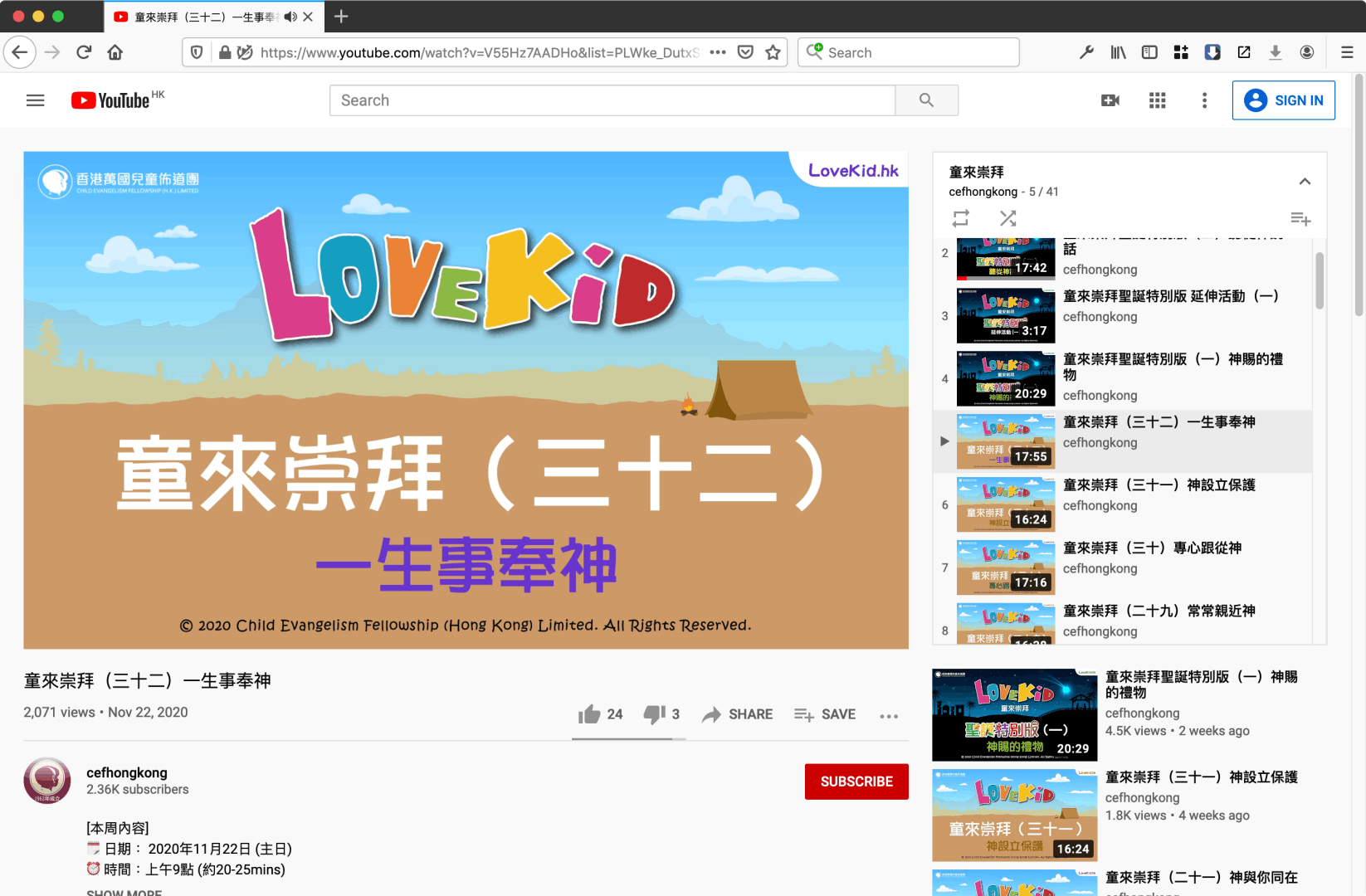1366x896 pixels.
Task: Save page to Pocket icon
Action: click(x=745, y=52)
